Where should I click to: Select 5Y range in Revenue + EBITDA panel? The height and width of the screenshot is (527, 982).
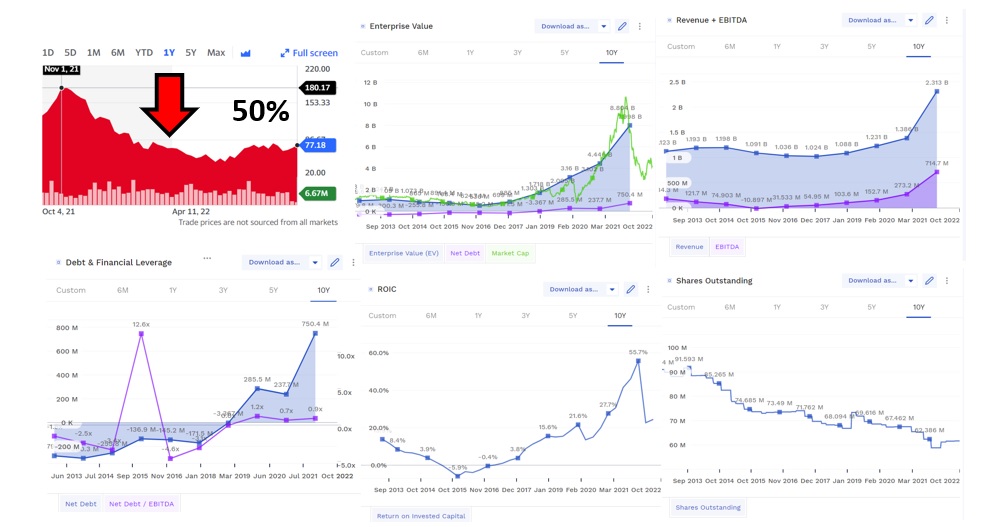pyautogui.click(x=871, y=46)
